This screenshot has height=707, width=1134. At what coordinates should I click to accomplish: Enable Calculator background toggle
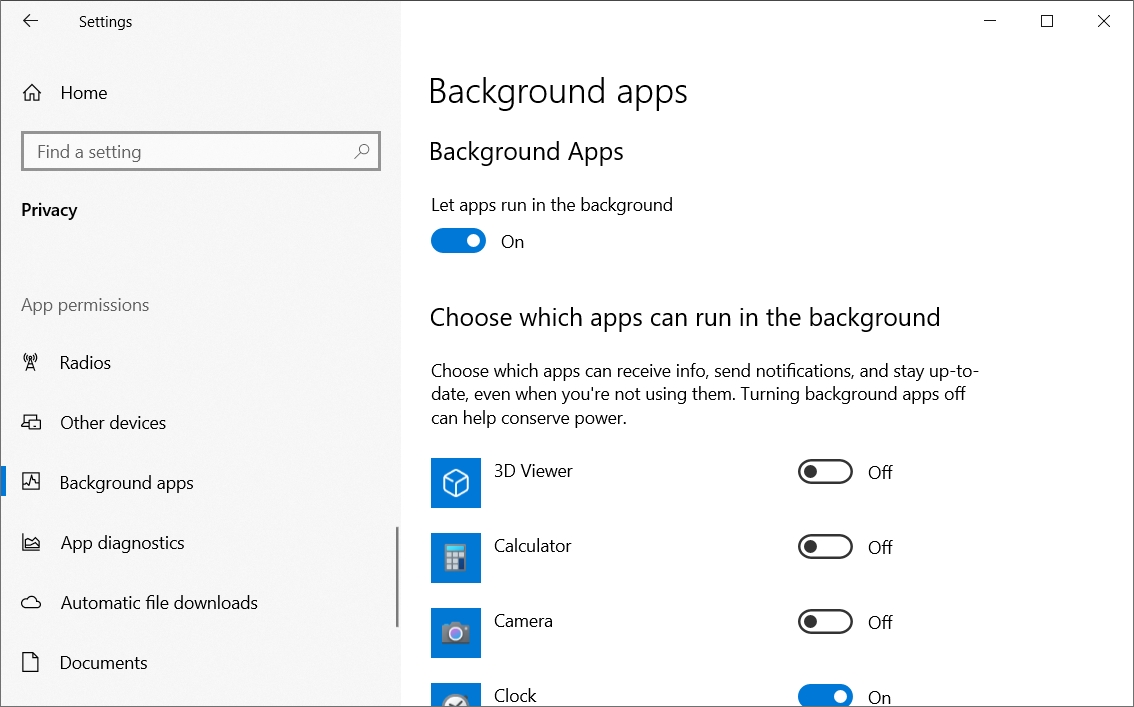click(x=825, y=547)
